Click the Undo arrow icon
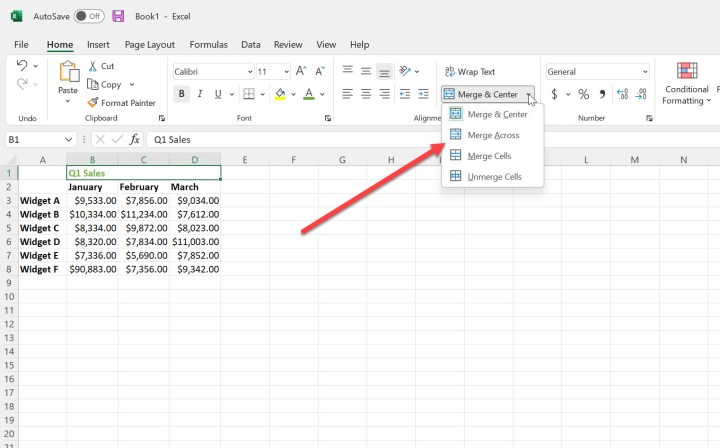This screenshot has width=720, height=448. 22,66
